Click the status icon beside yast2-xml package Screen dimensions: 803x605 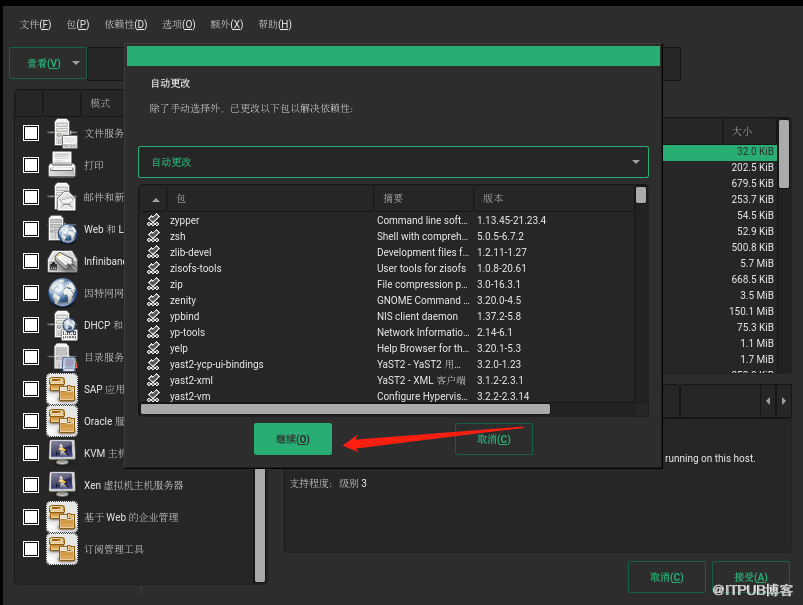coord(153,380)
